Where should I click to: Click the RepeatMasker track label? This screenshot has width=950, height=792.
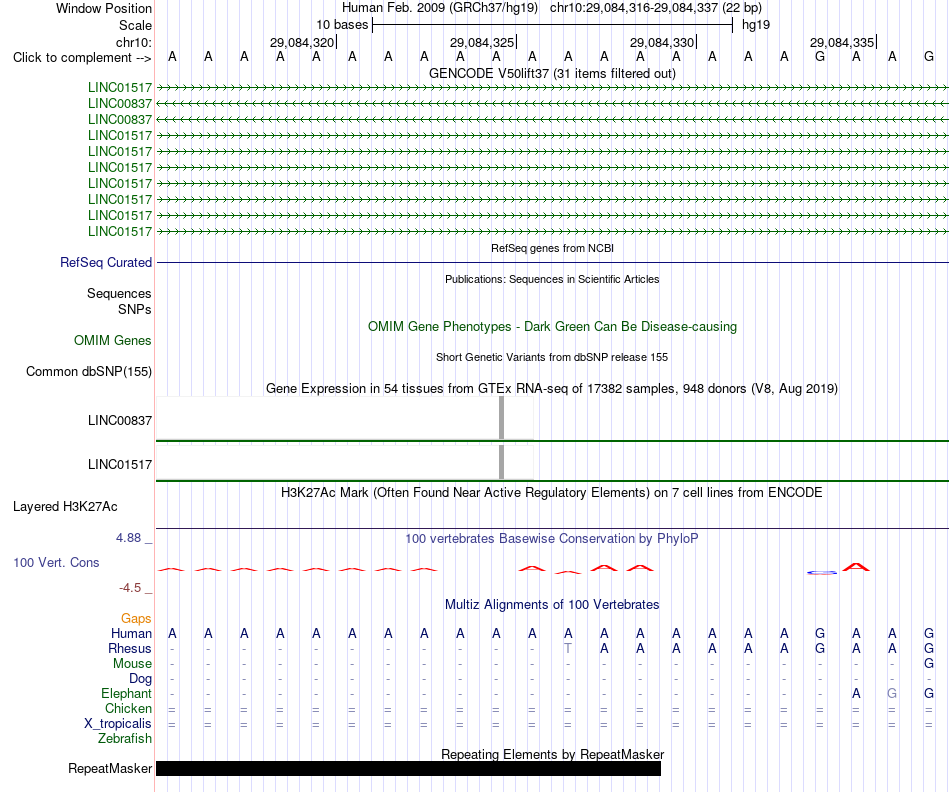(110, 768)
